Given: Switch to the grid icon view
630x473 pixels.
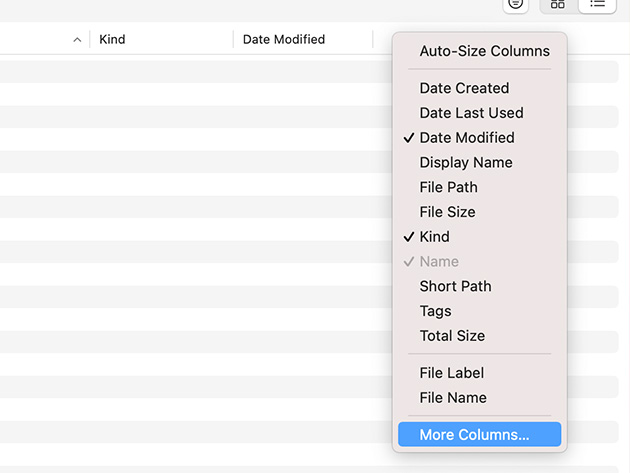Looking at the screenshot, I should [x=558, y=4].
